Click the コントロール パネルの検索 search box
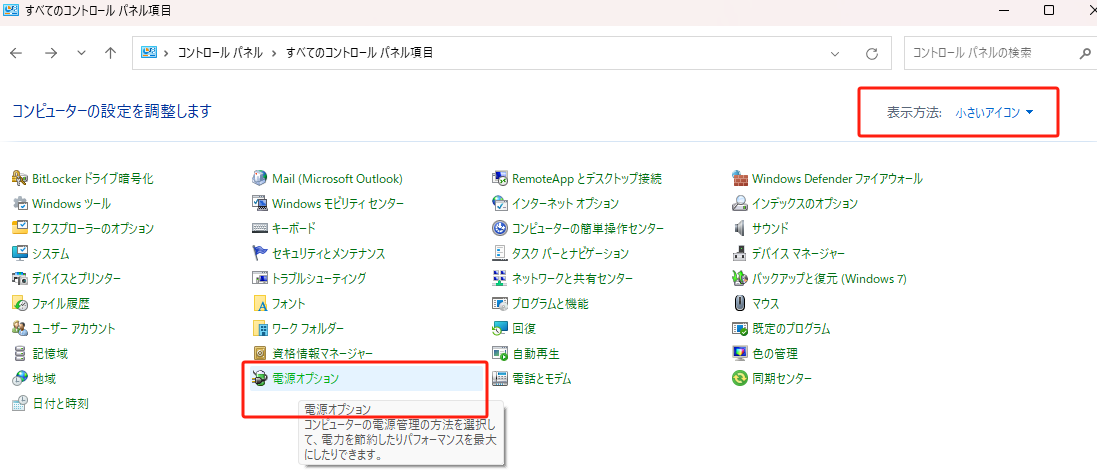Screen dimensions: 1097x473 999,53
